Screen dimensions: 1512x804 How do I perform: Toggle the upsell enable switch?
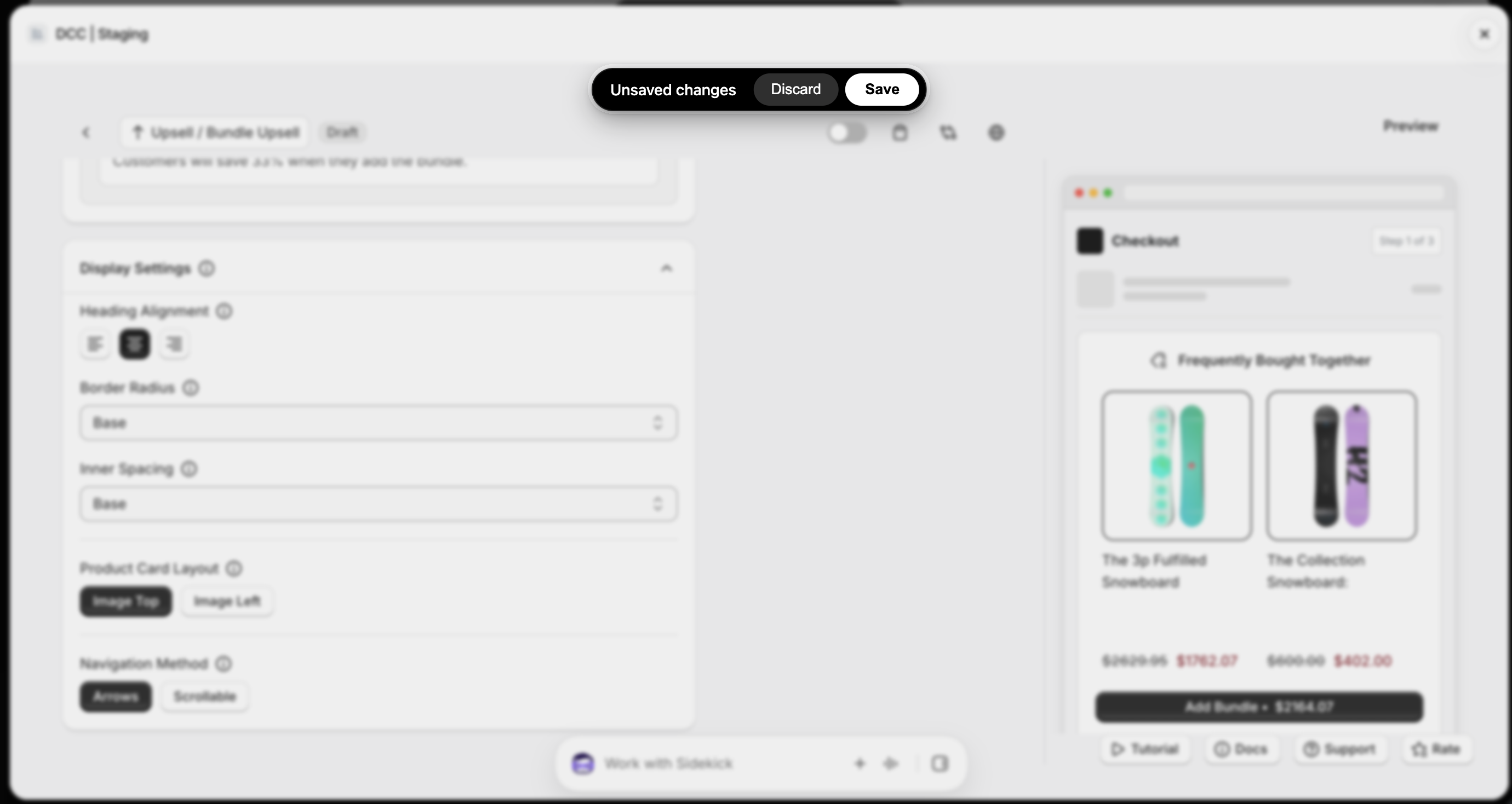(847, 133)
